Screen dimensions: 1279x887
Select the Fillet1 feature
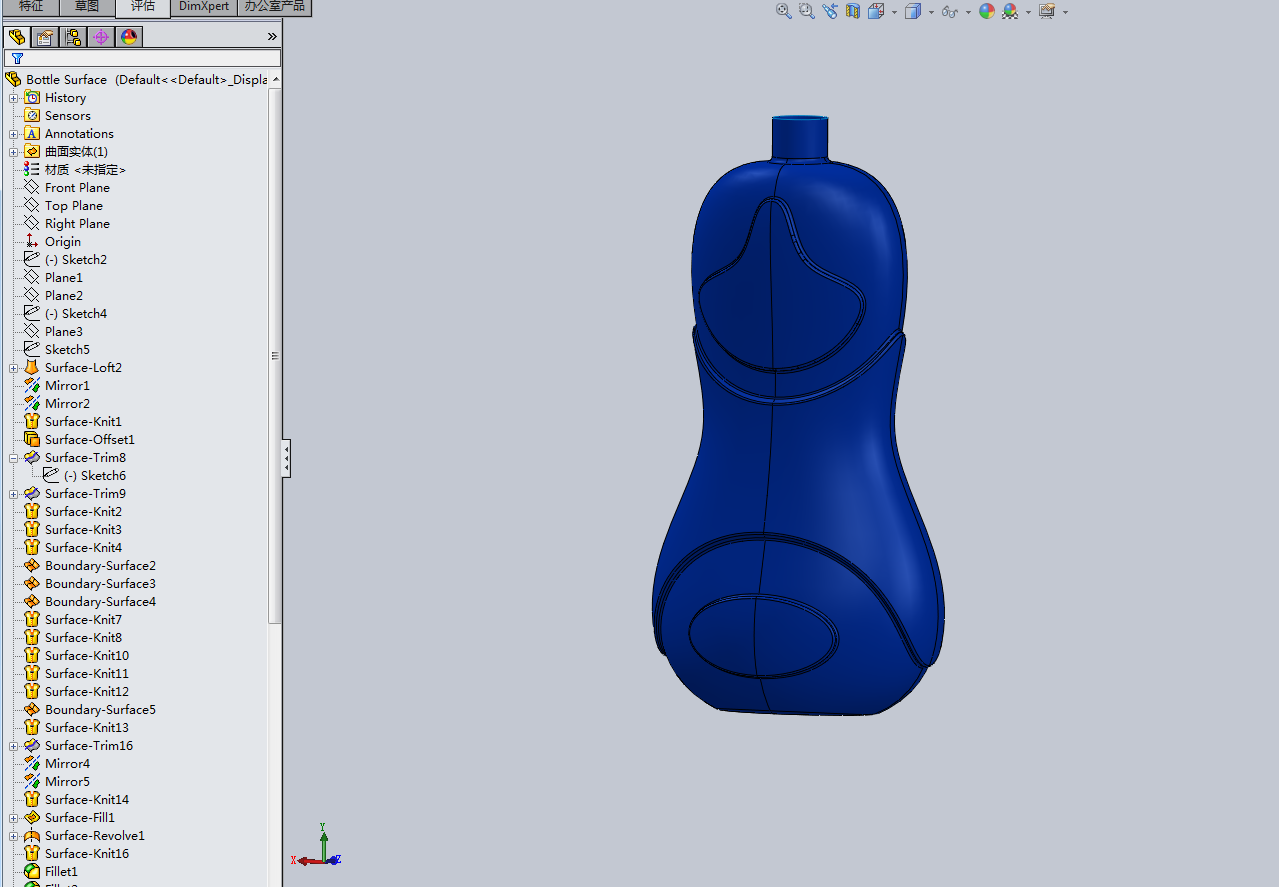[61, 872]
